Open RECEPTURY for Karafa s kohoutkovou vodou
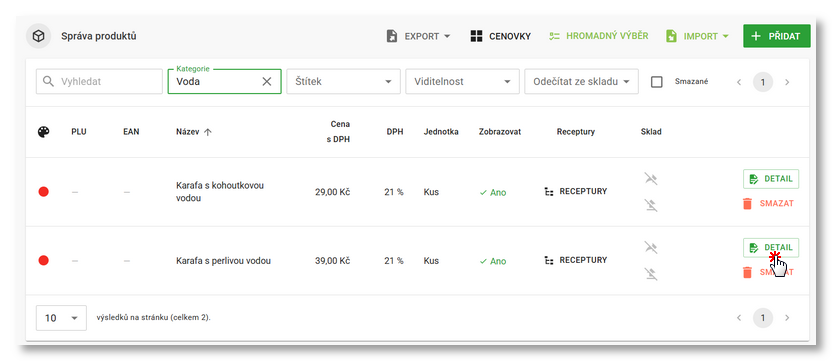The height and width of the screenshot is (361, 832). coord(576,191)
